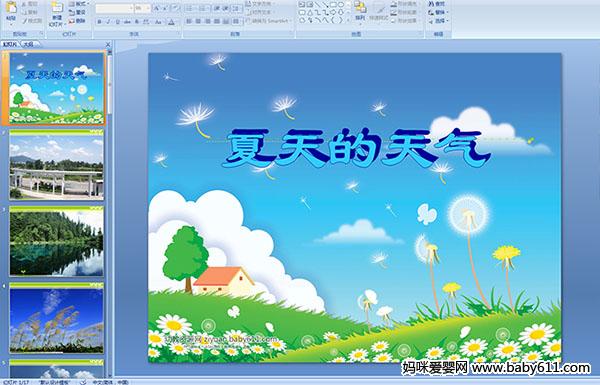This screenshot has height=385, width=600.
Task: Open the font size dropdown
Action: (148, 8)
